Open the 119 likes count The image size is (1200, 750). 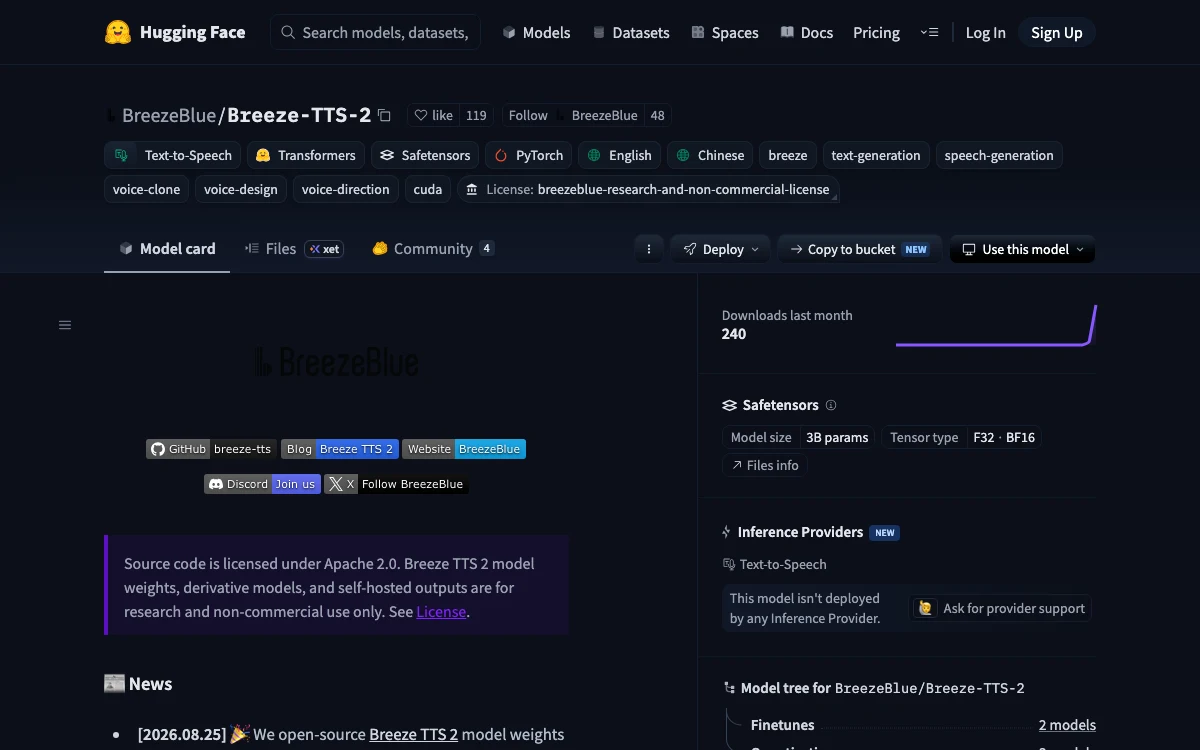(476, 115)
